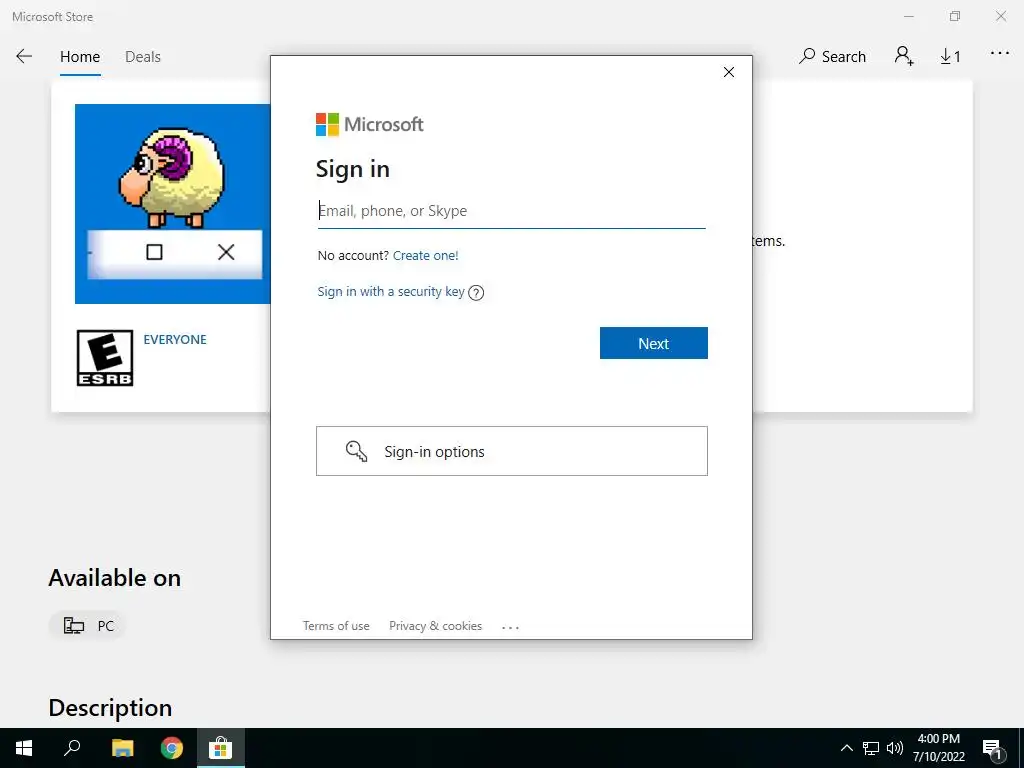1024x768 pixels.
Task: Open the EVERYONE rating link
Action: [175, 340]
